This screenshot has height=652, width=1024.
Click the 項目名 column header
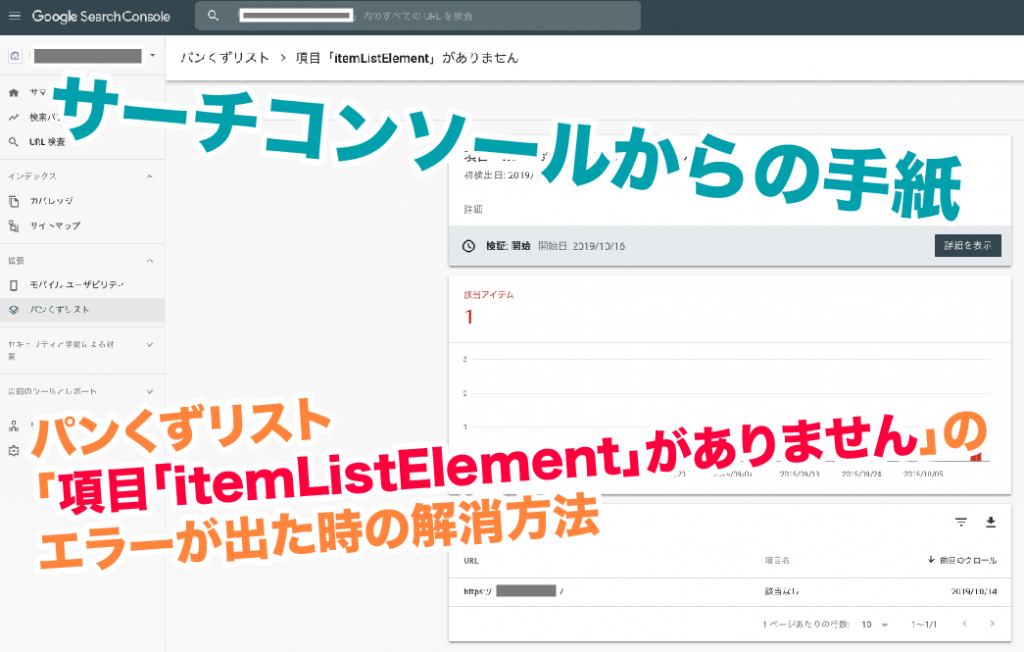777,561
